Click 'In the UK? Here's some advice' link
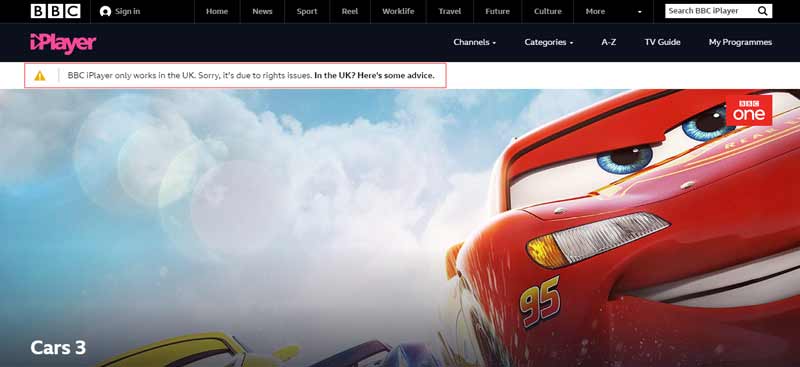This screenshot has height=367, width=800. pos(374,76)
